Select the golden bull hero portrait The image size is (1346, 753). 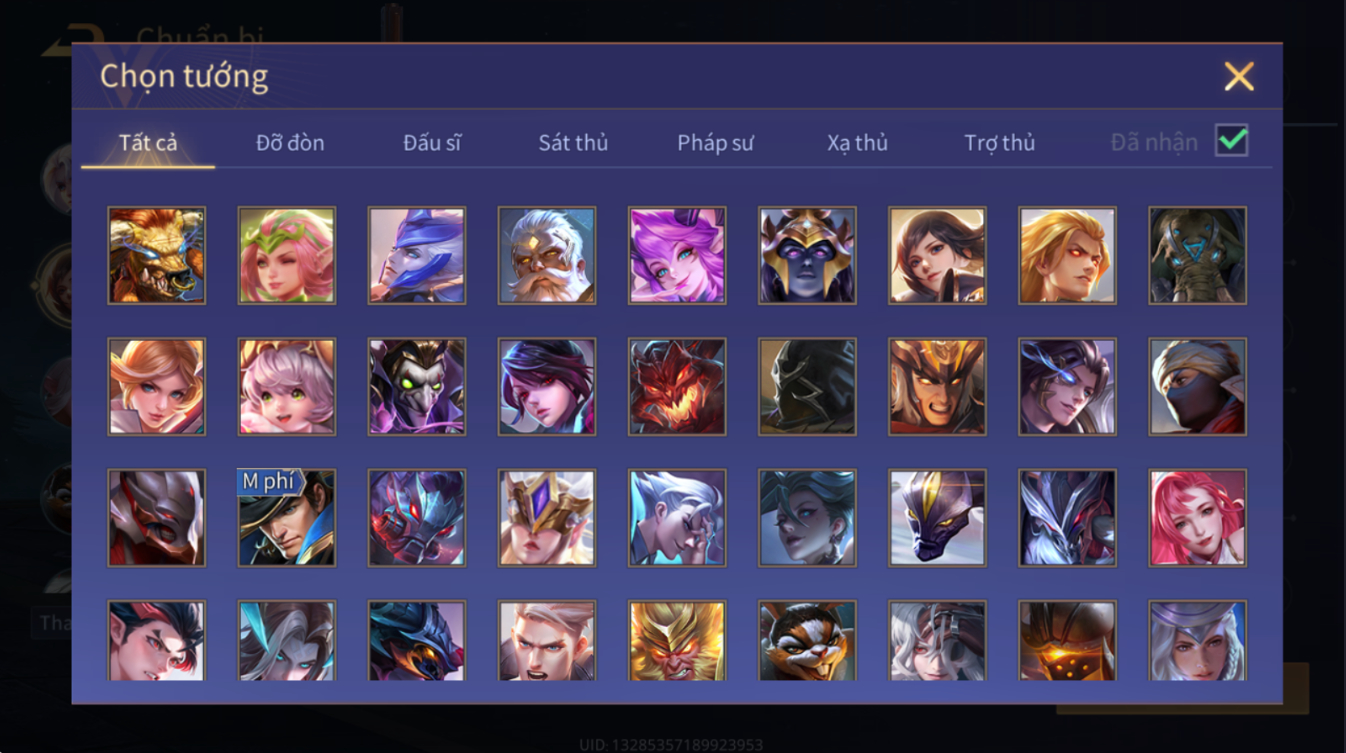(157, 255)
